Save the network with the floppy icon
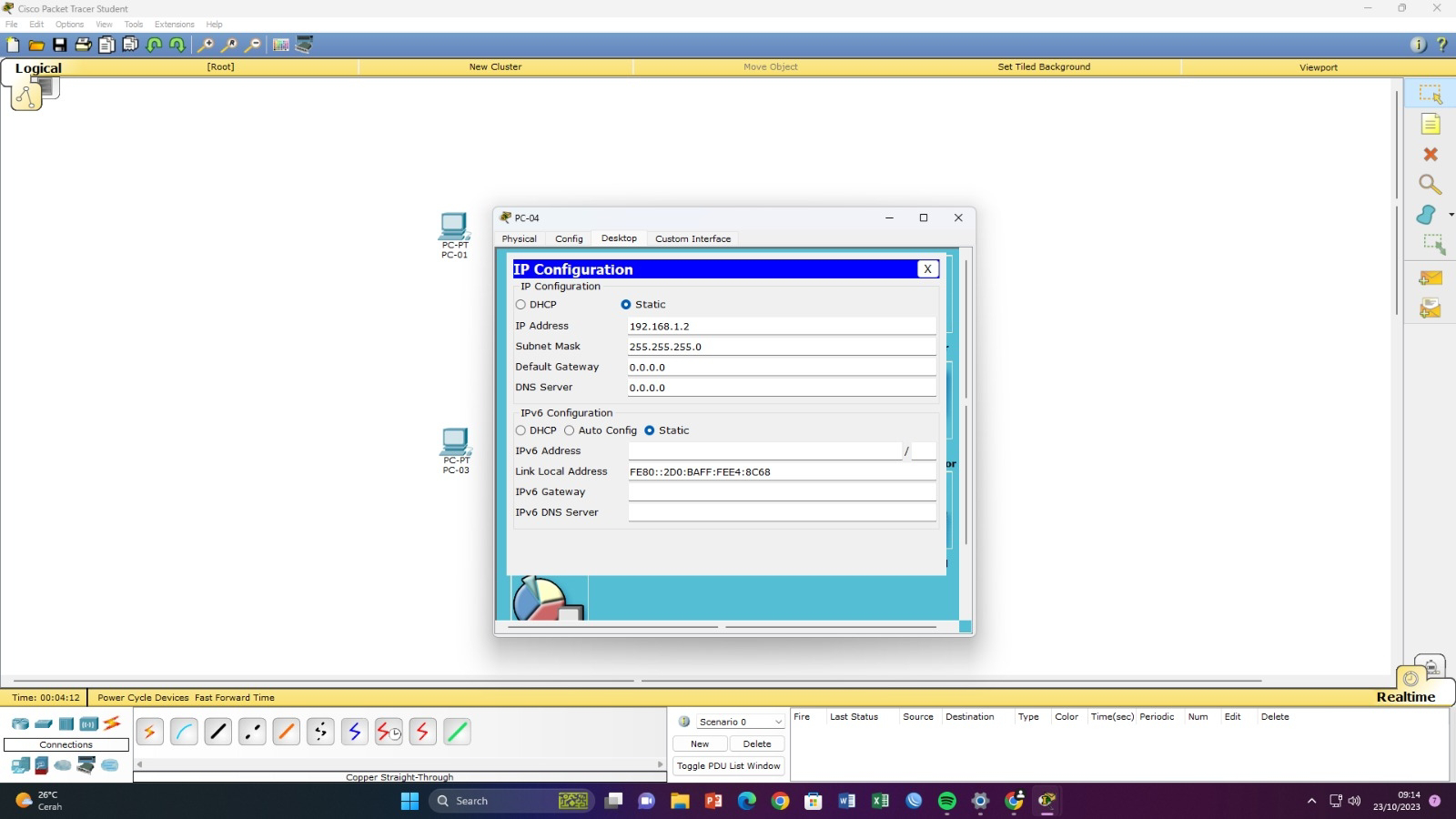Image resolution: width=1456 pixels, height=819 pixels. [60, 45]
